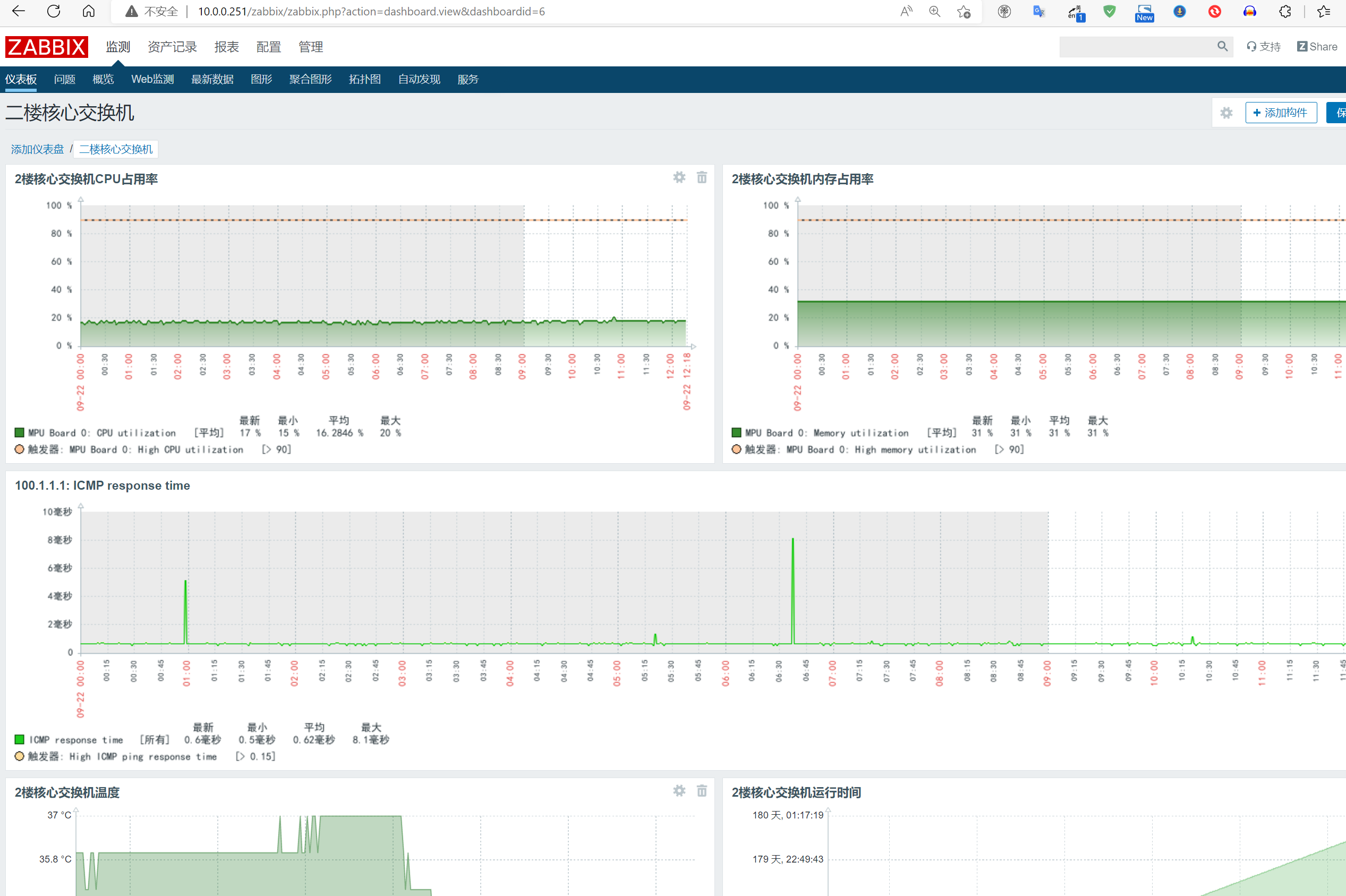Switch to the 概览 submenu tab
The image size is (1346, 896).
[104, 80]
